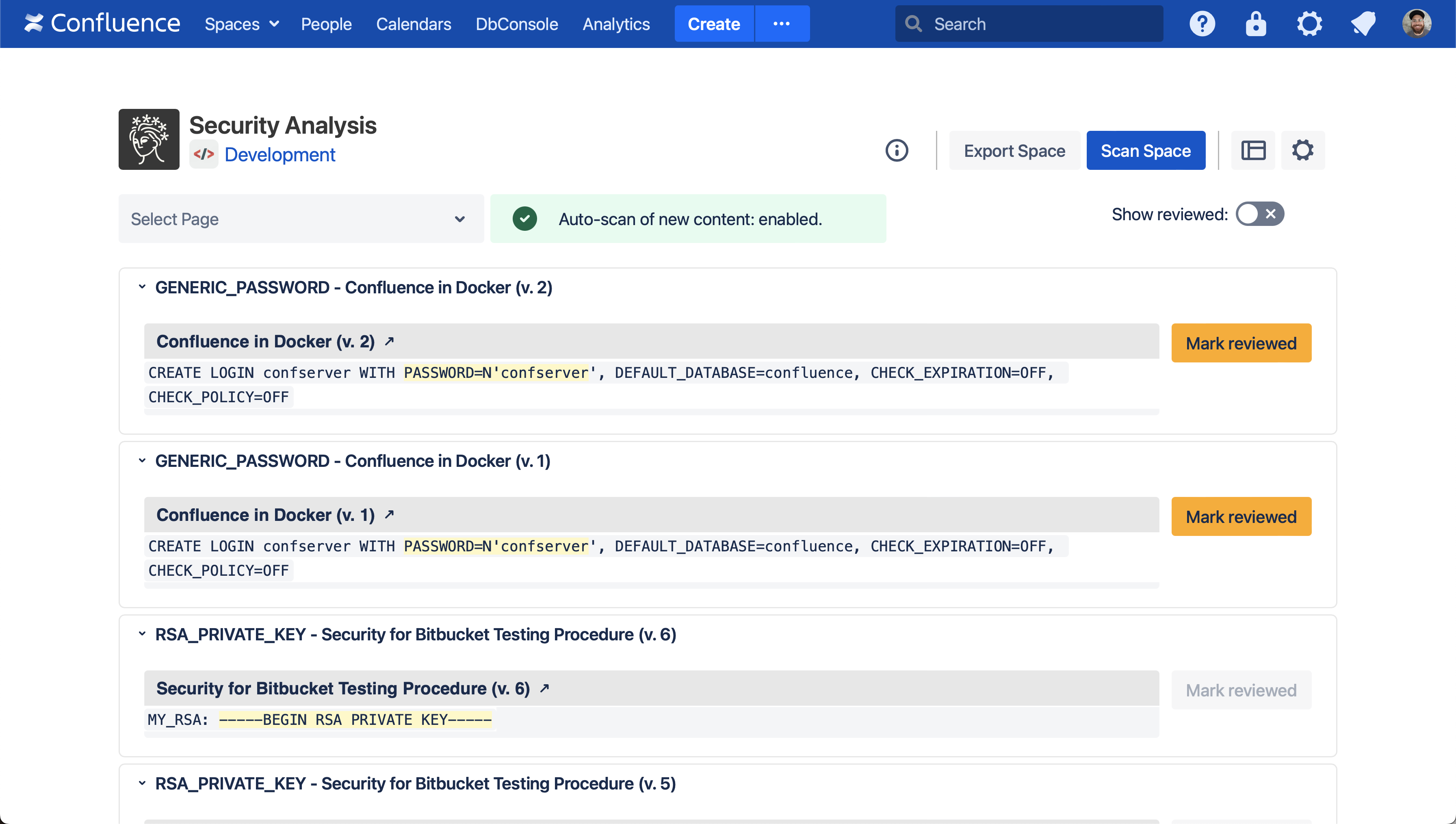Open the Spaces menu

242,24
